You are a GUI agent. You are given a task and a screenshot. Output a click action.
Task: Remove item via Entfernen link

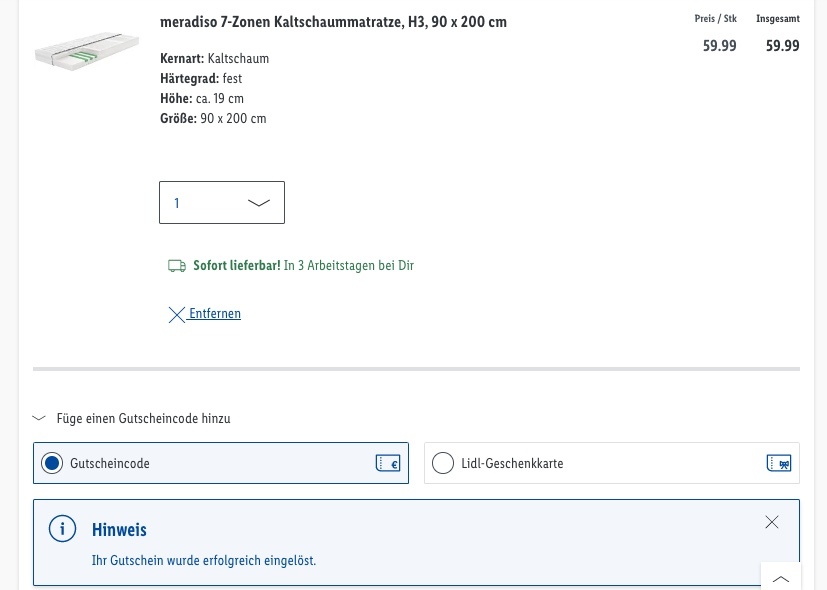(x=215, y=313)
